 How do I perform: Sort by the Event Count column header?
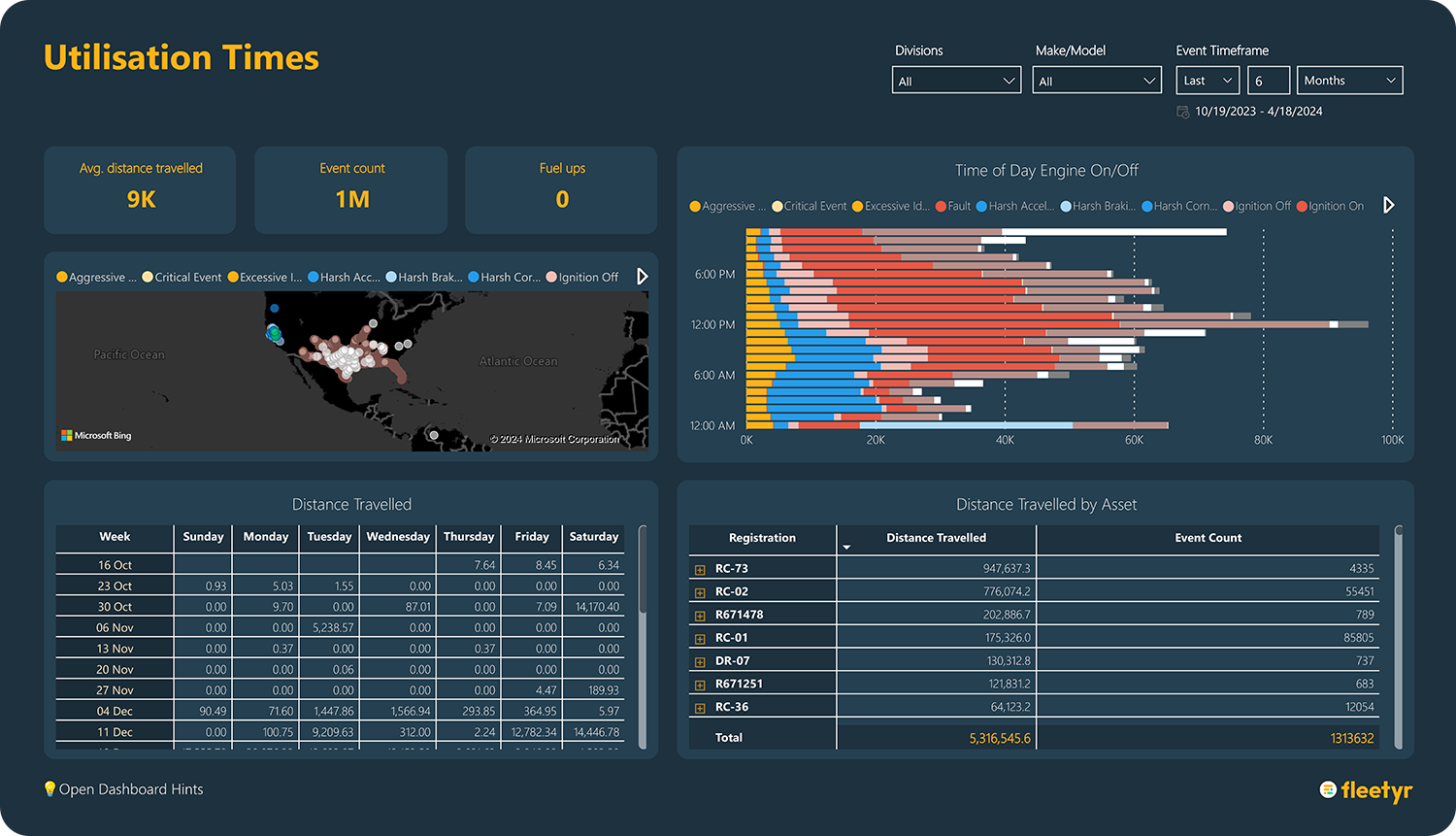point(1208,538)
